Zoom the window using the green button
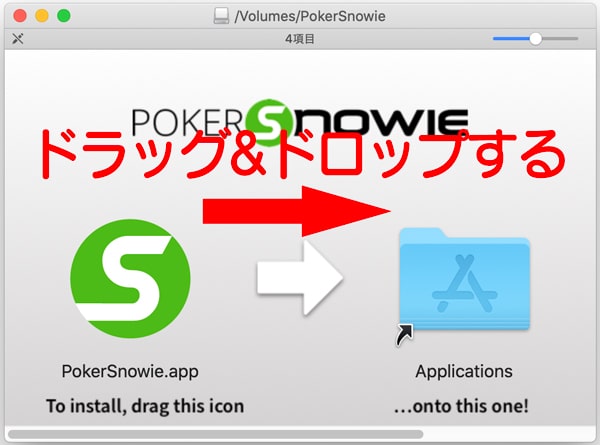The image size is (600, 445). pyautogui.click(x=63, y=15)
